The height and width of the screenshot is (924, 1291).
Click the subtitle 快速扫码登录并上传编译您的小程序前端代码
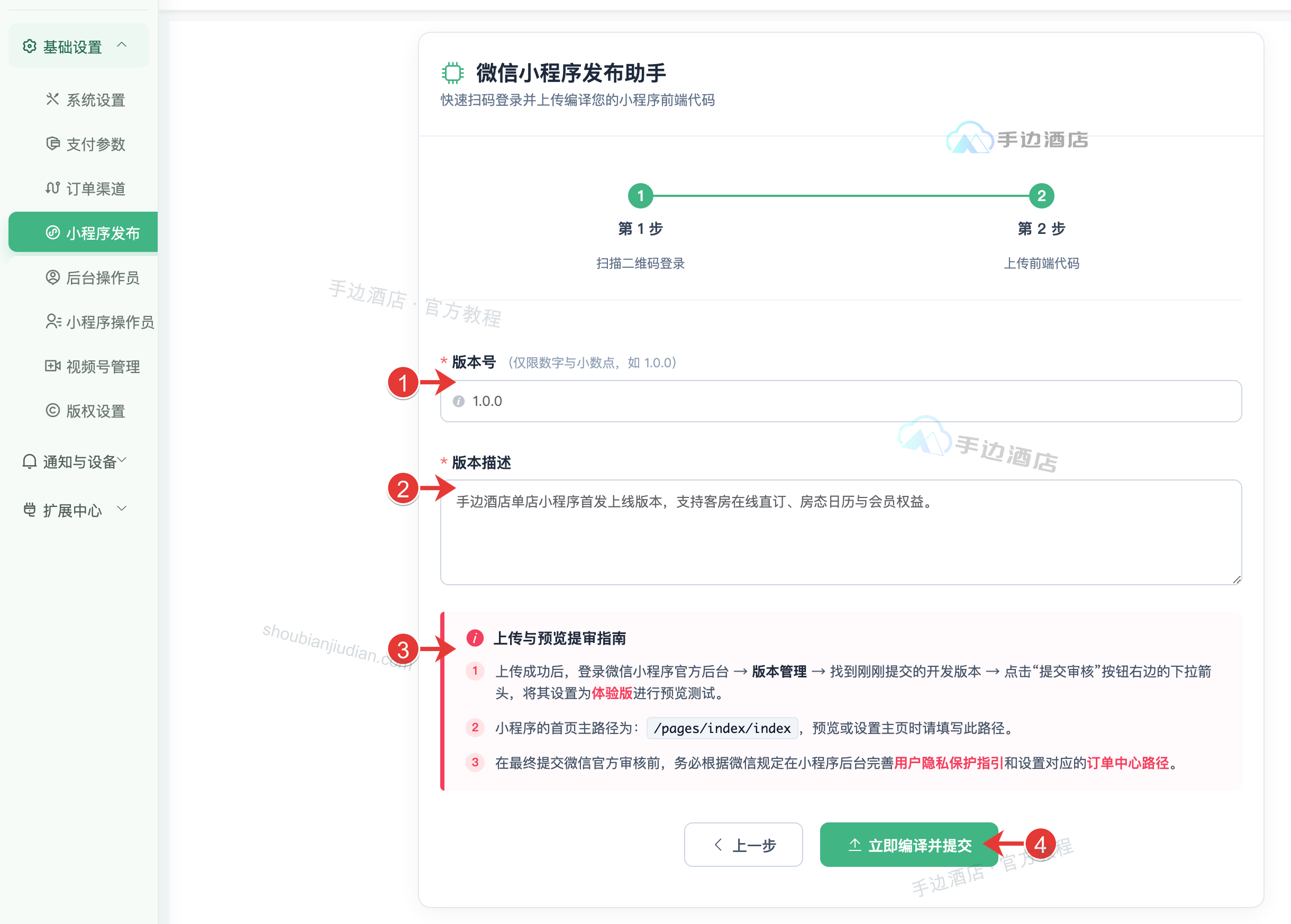[x=578, y=100]
